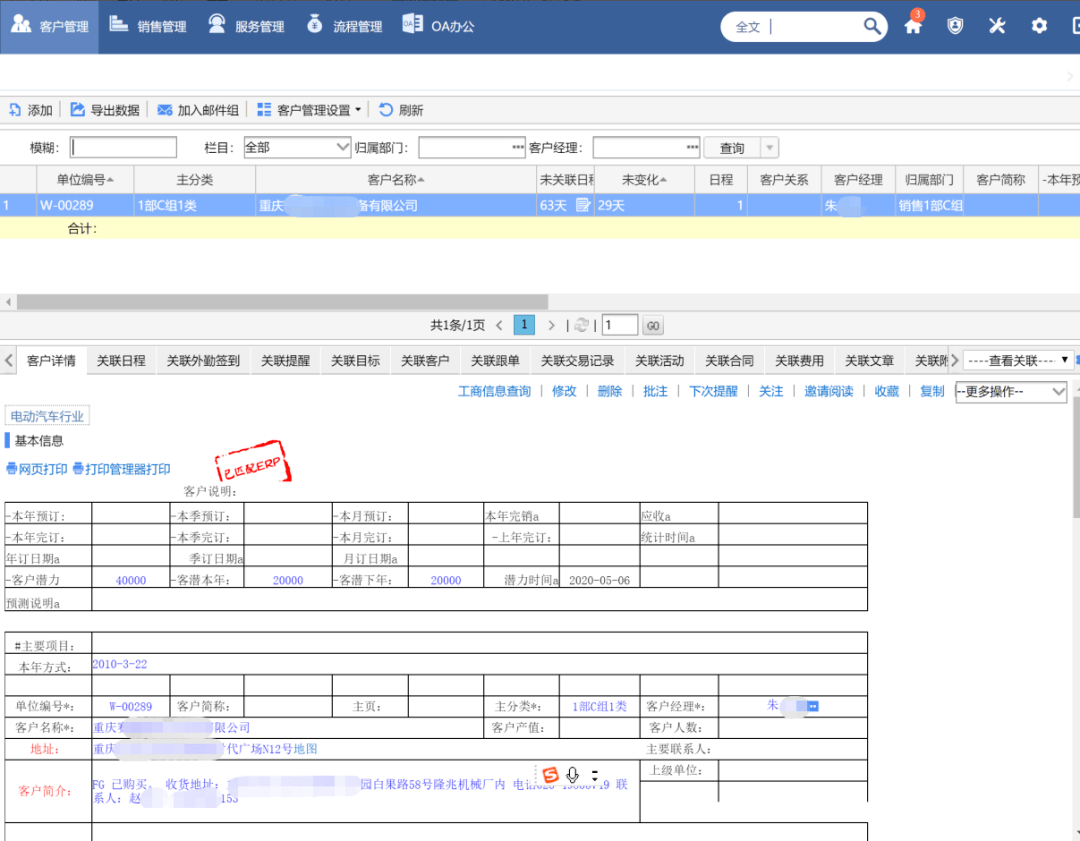Click the 查询 button
Viewport: 1080px width, 841px height.
[x=731, y=148]
